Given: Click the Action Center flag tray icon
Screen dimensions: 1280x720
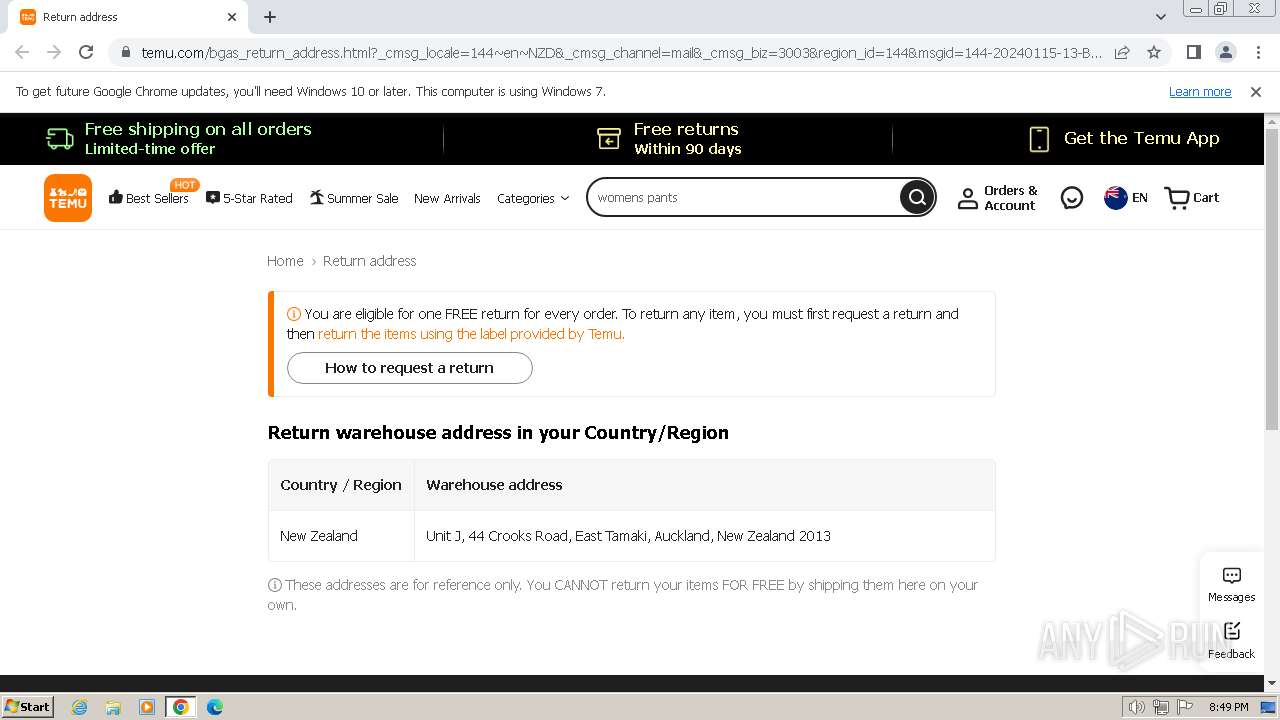Looking at the screenshot, I should point(1185,707).
